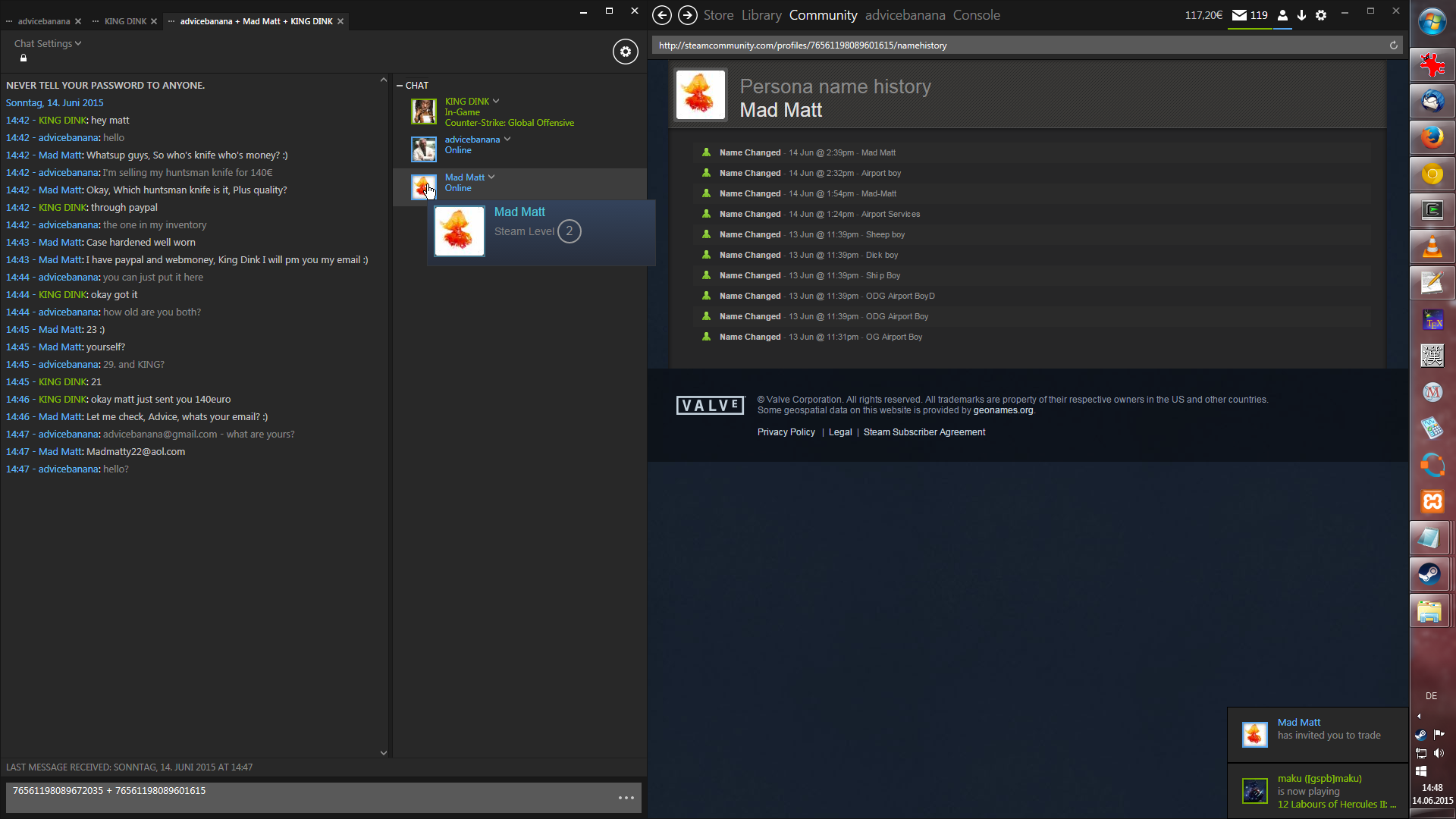Open Mad Matt's member dropdown arrow
The width and height of the screenshot is (1456, 819).
click(x=491, y=177)
